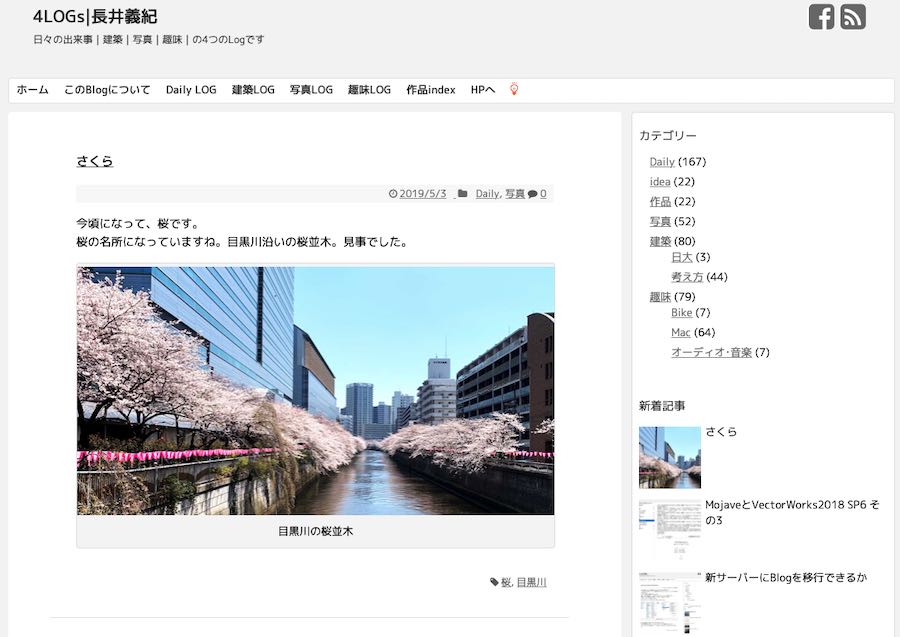Open 新サーバーにBlogを移行できるか post

coord(786,578)
